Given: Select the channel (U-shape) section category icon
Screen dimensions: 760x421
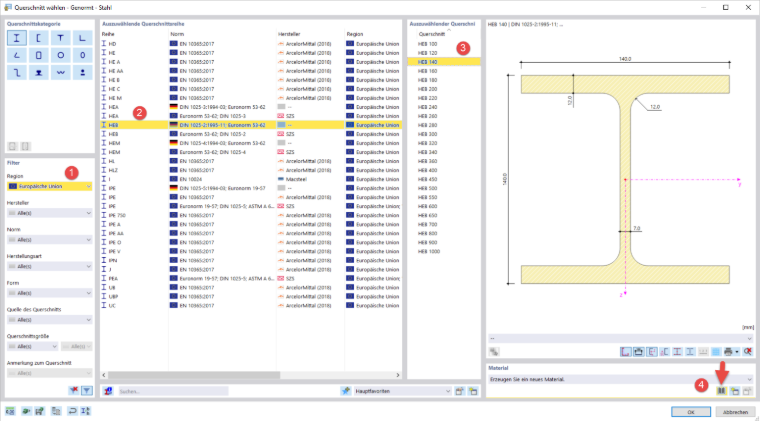Looking at the screenshot, I should [38, 38].
